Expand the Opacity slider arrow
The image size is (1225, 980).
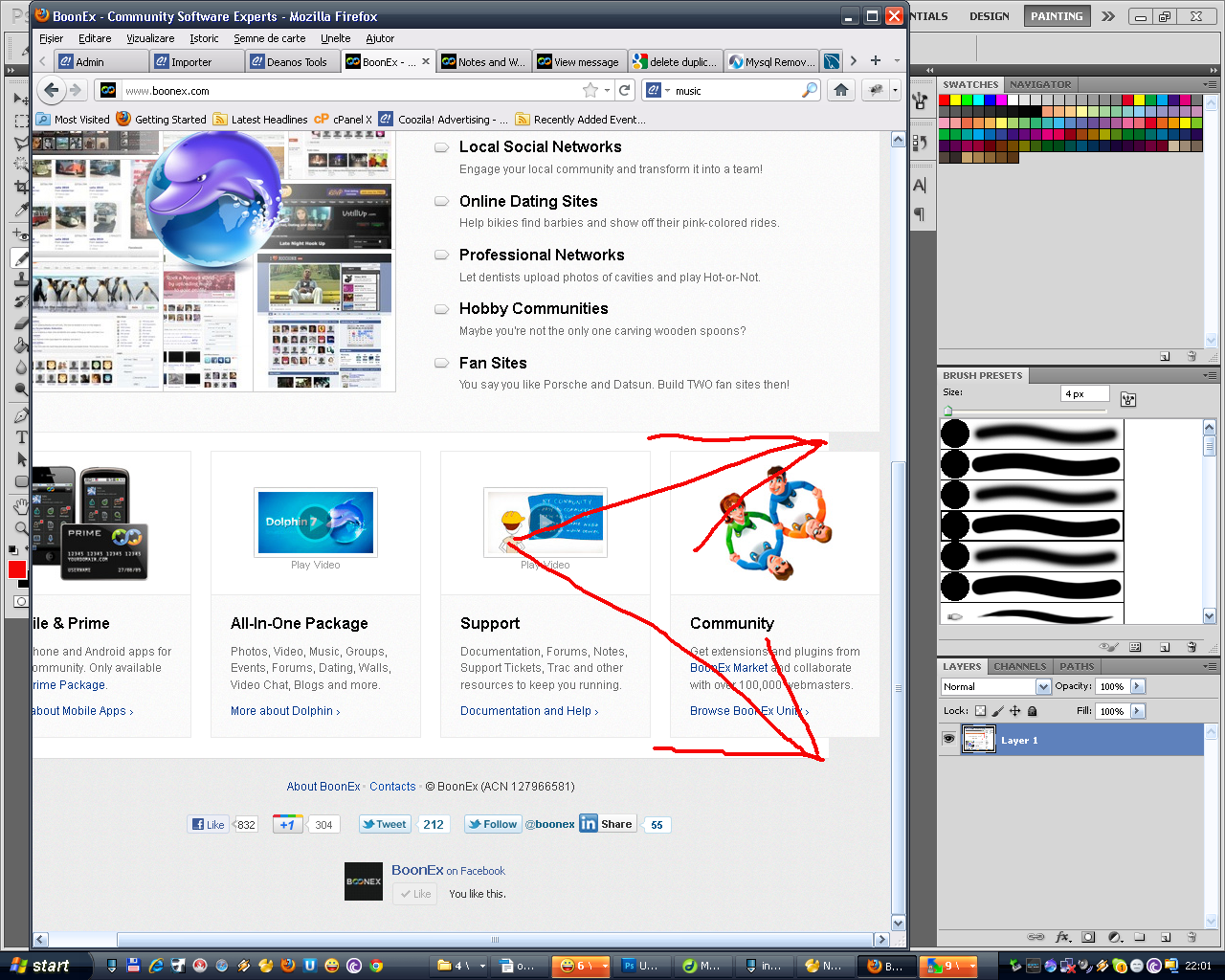1137,686
